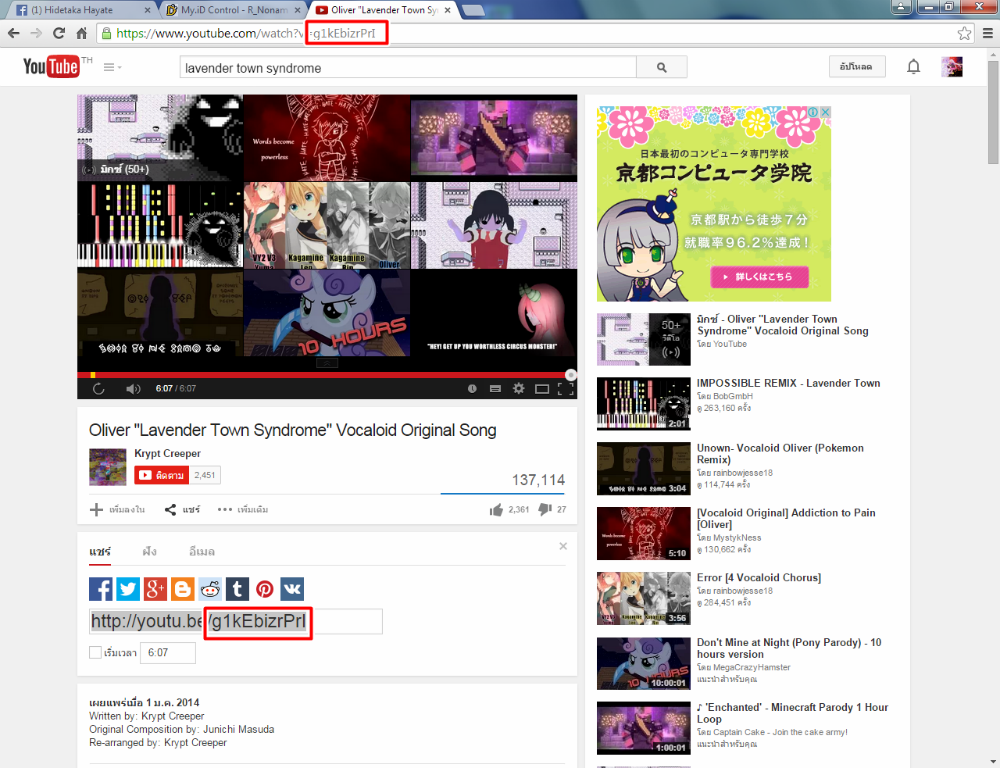Click the YouTube search box

[408, 67]
